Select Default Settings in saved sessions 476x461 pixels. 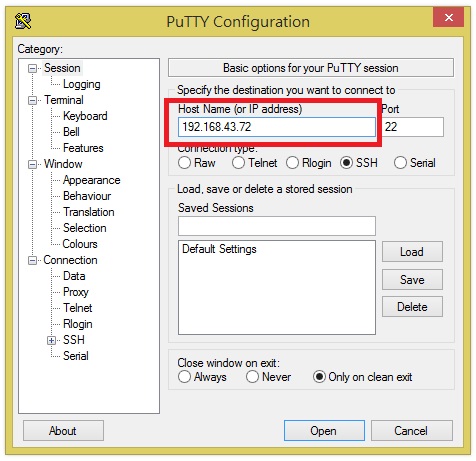coord(219,249)
